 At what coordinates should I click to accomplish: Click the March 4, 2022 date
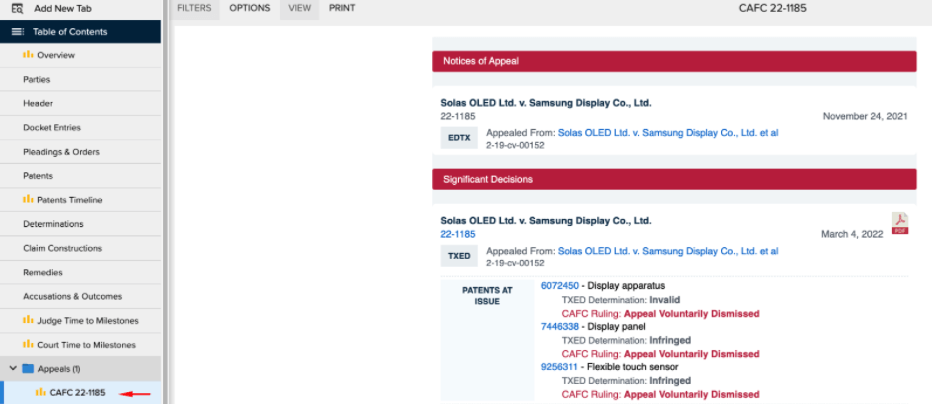point(852,234)
